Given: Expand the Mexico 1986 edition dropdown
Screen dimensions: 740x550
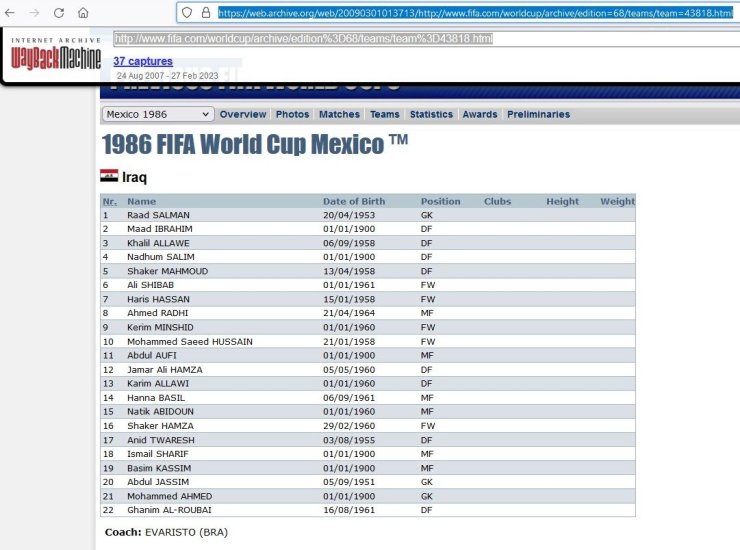Looking at the screenshot, I should pos(158,114).
